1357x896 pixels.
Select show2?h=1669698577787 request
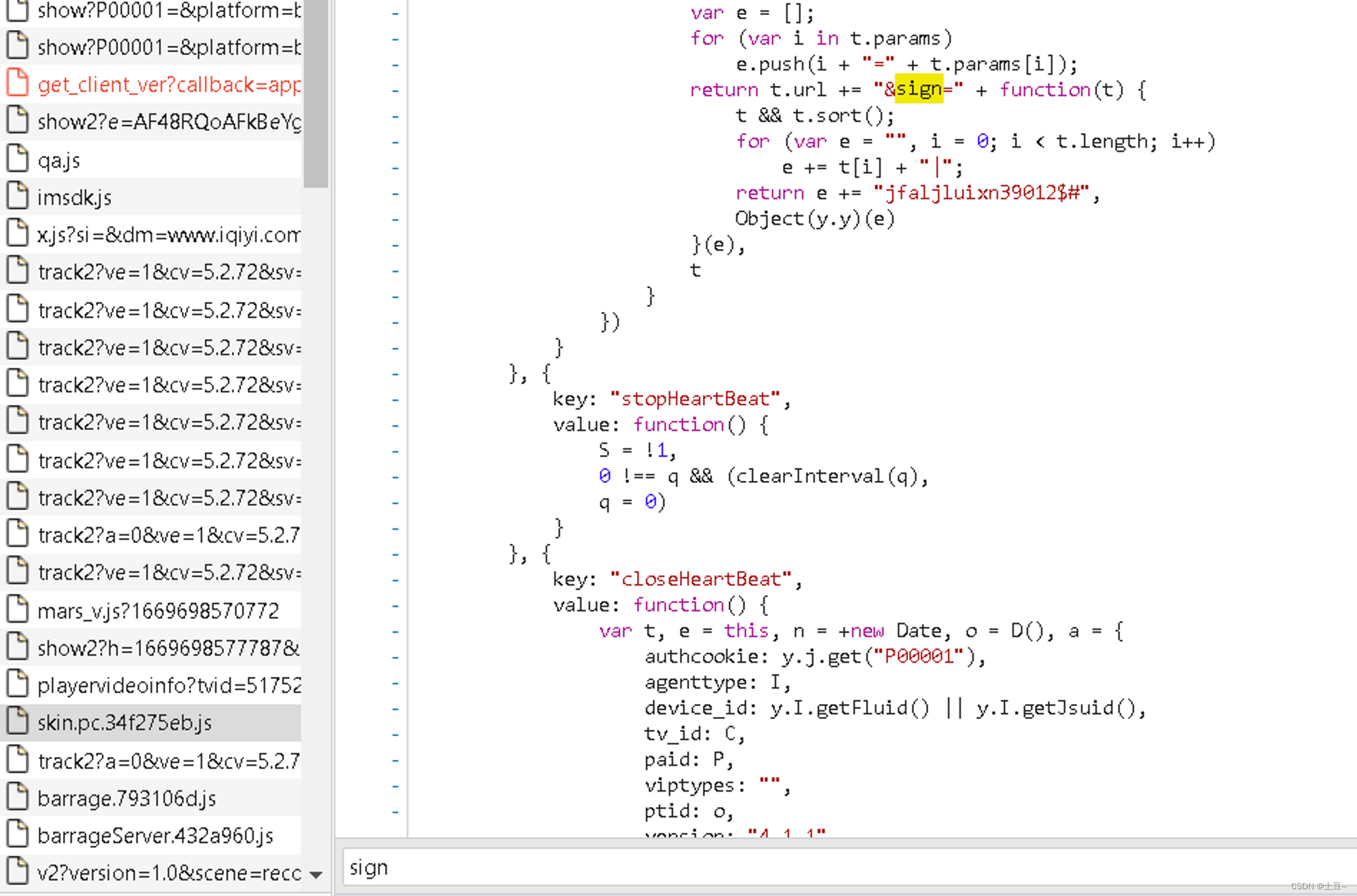coord(168,648)
